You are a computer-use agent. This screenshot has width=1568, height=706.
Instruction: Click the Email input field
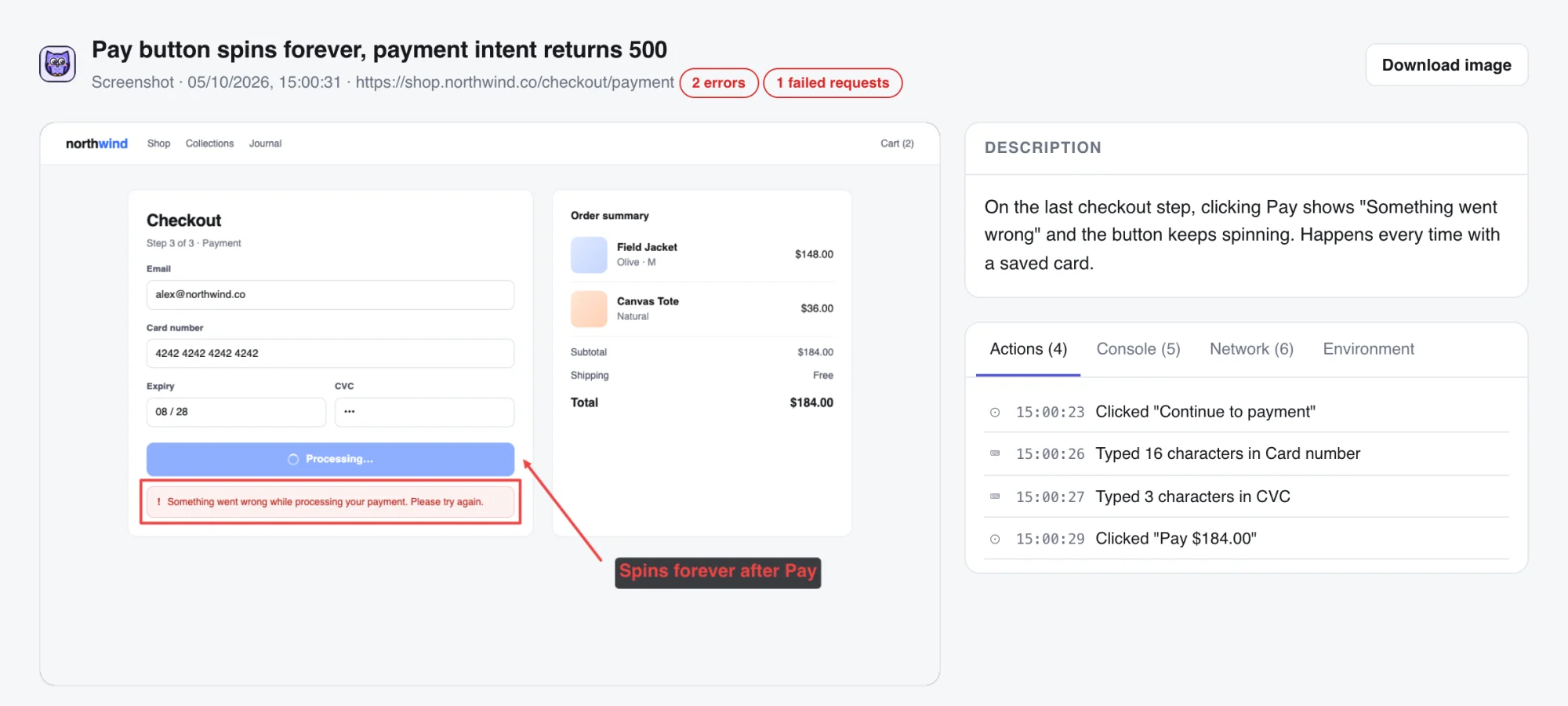click(x=330, y=295)
